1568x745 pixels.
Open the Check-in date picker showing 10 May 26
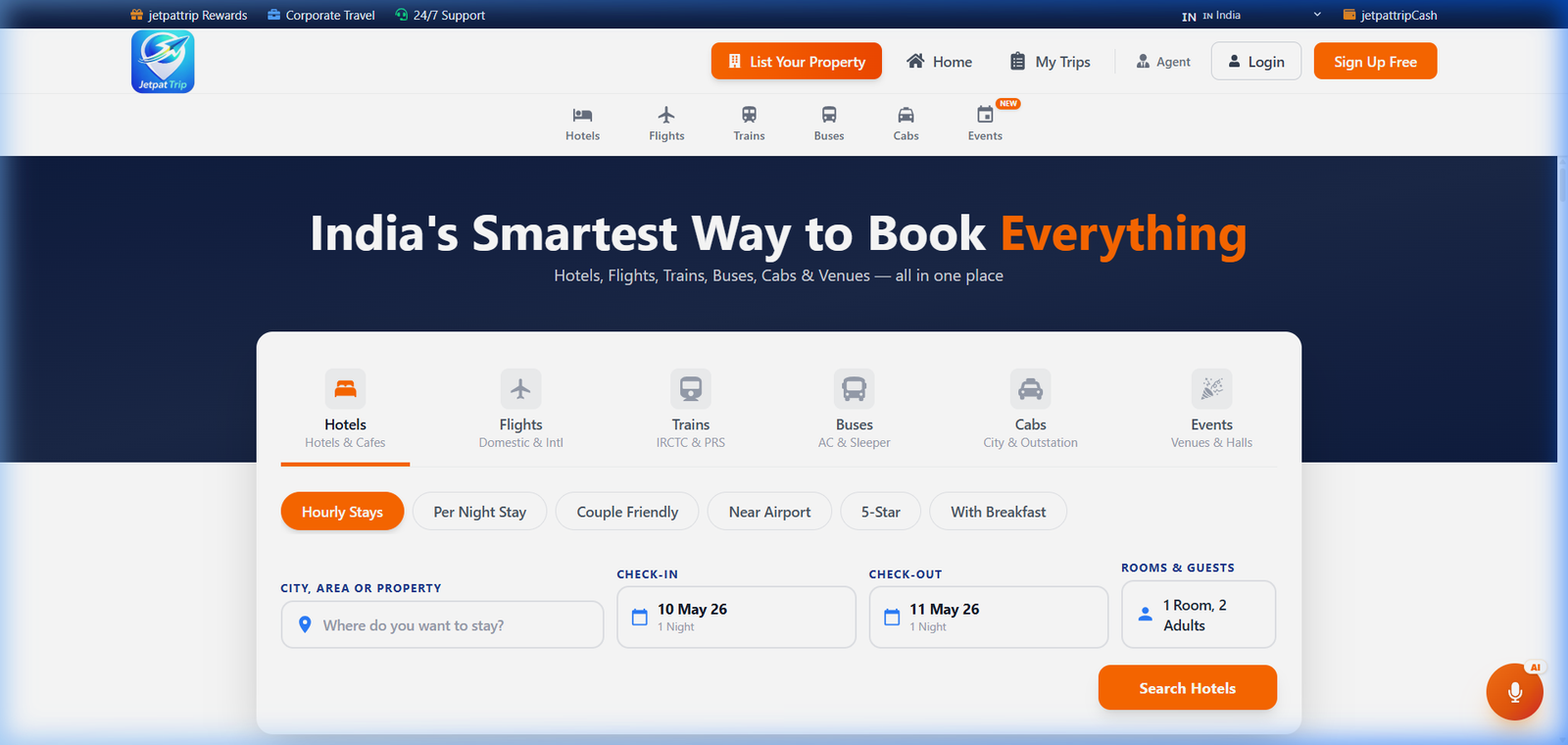(736, 617)
